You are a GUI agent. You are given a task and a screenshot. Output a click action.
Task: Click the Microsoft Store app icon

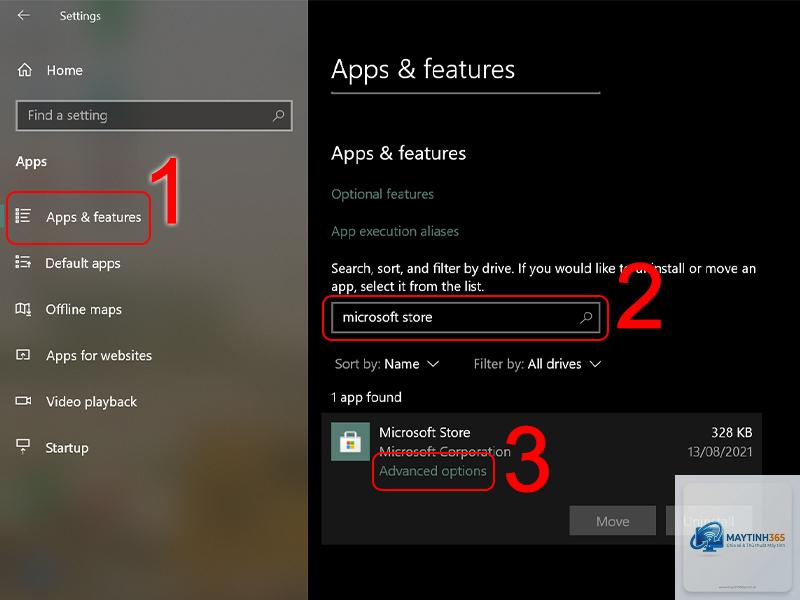(350, 441)
